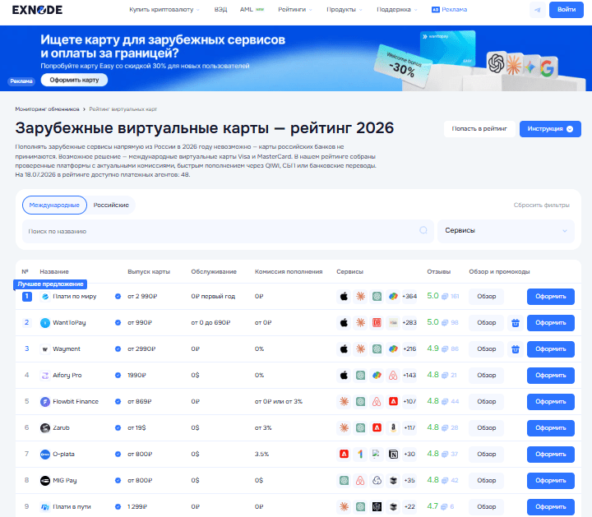
Task: Select the Международные filter toggle
Action: click(x=54, y=205)
